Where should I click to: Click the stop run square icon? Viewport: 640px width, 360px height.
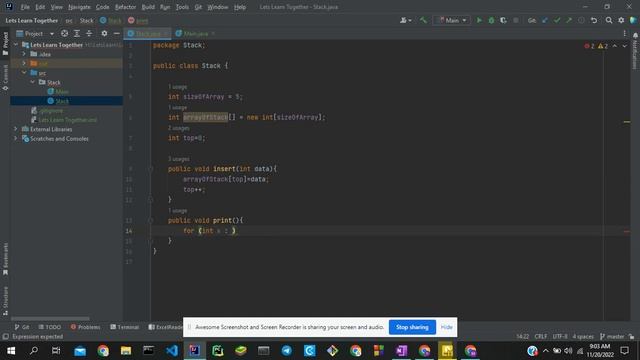coord(516,20)
